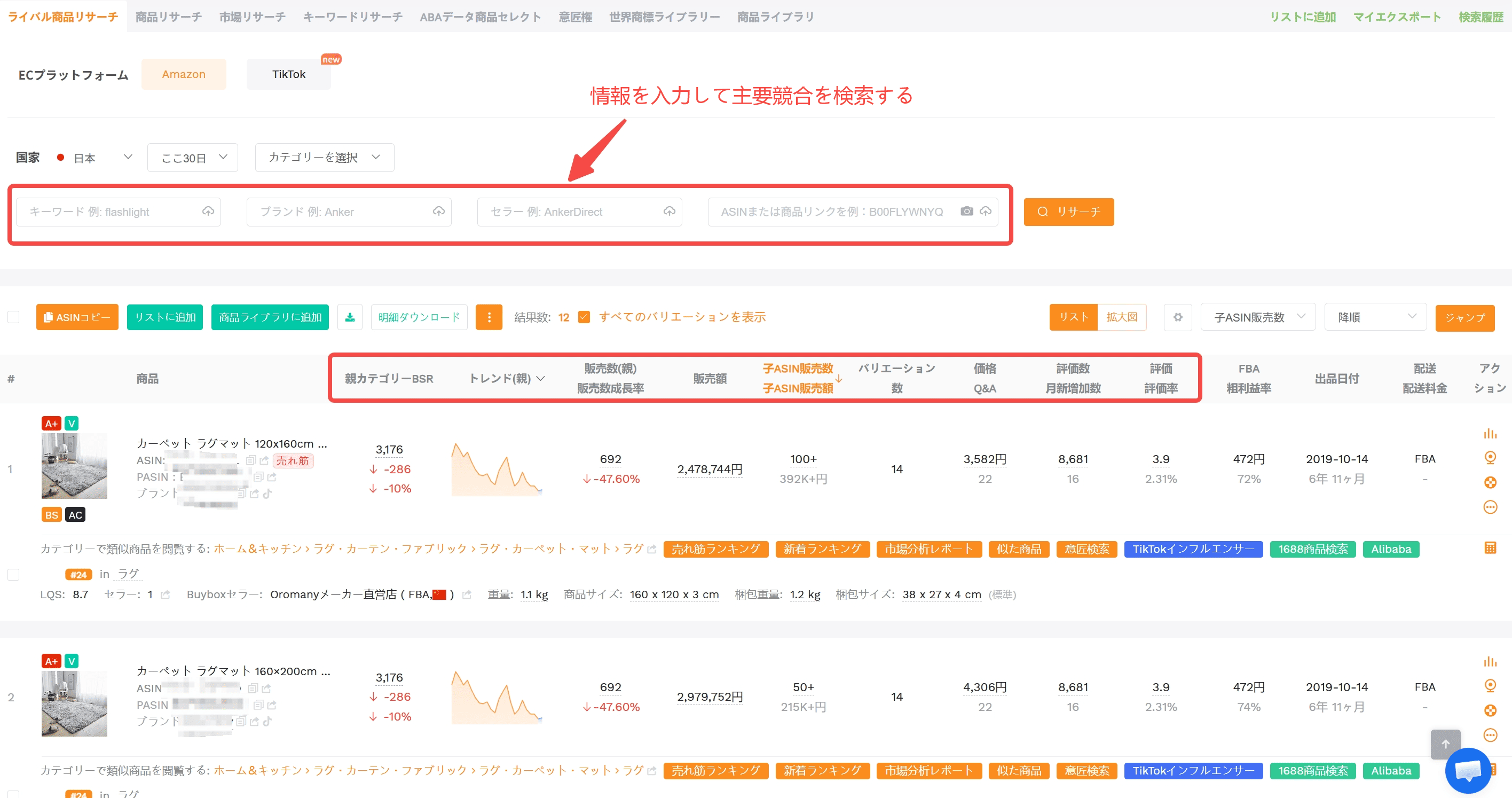This screenshot has height=798, width=1512.
Task: Click the green download icon button
Action: tap(350, 317)
